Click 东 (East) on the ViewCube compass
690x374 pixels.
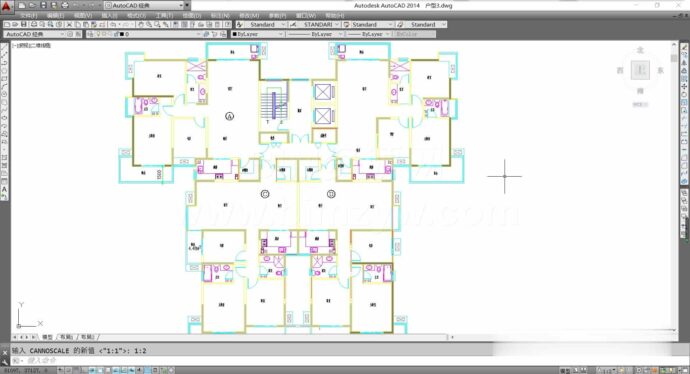pos(661,70)
